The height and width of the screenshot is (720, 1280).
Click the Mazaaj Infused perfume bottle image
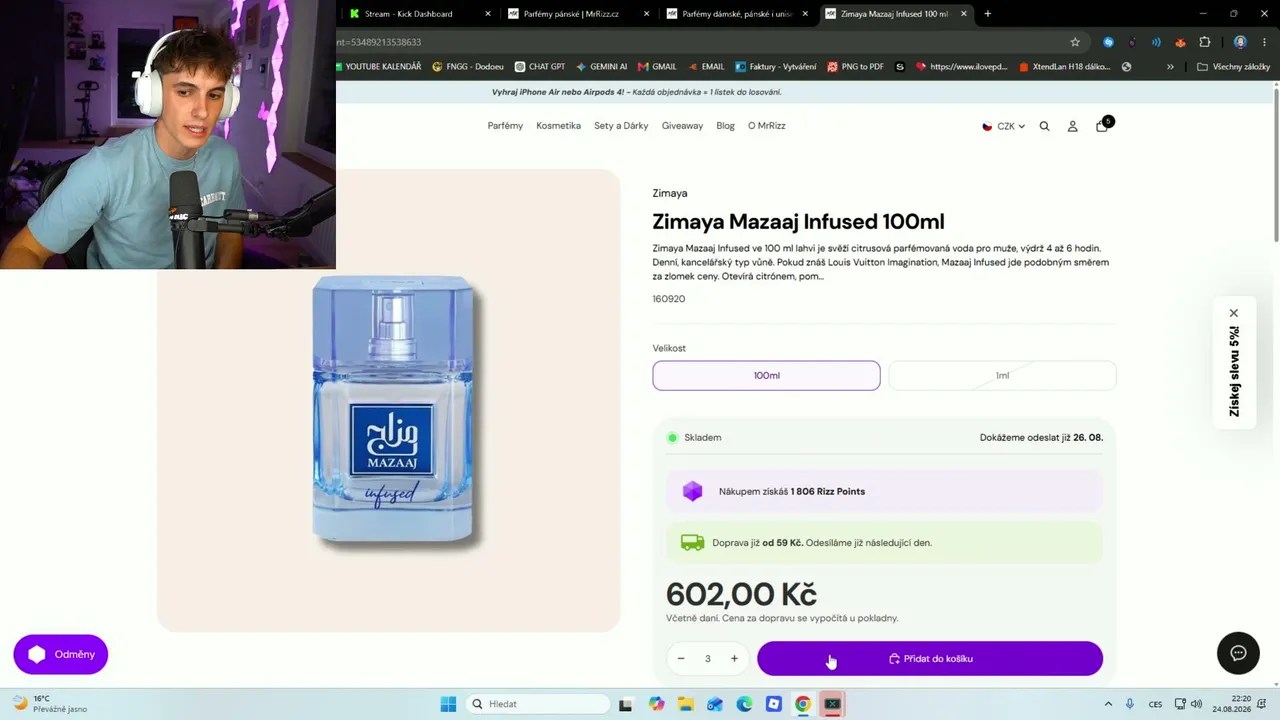click(393, 411)
